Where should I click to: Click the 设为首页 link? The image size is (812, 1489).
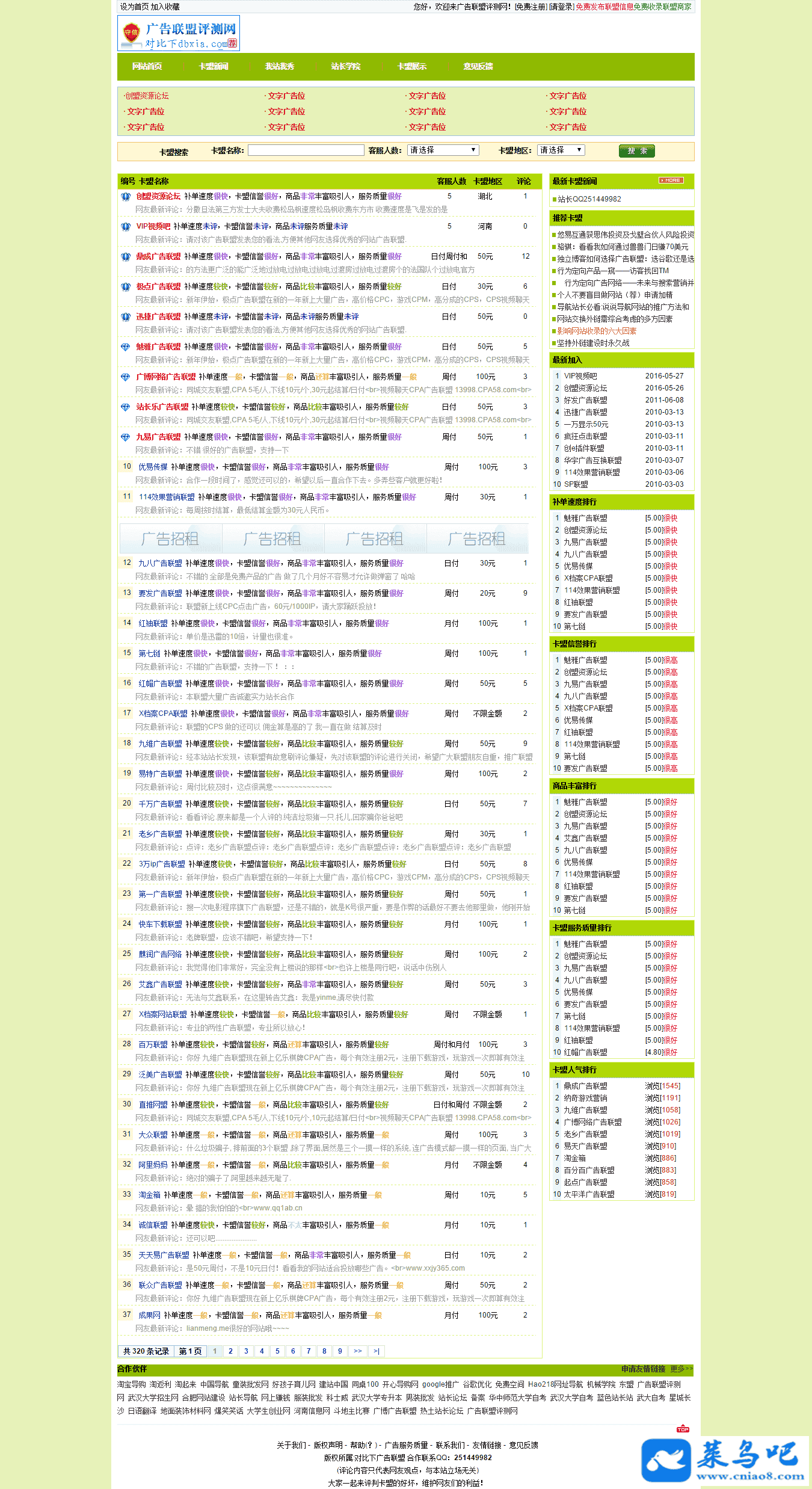[x=134, y=7]
